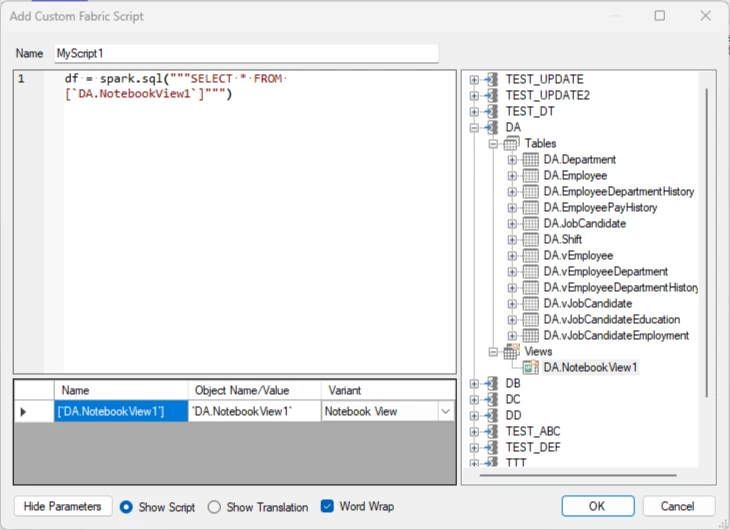Click the Name column header in parameters grid
This screenshot has height=530, width=730.
(121, 390)
